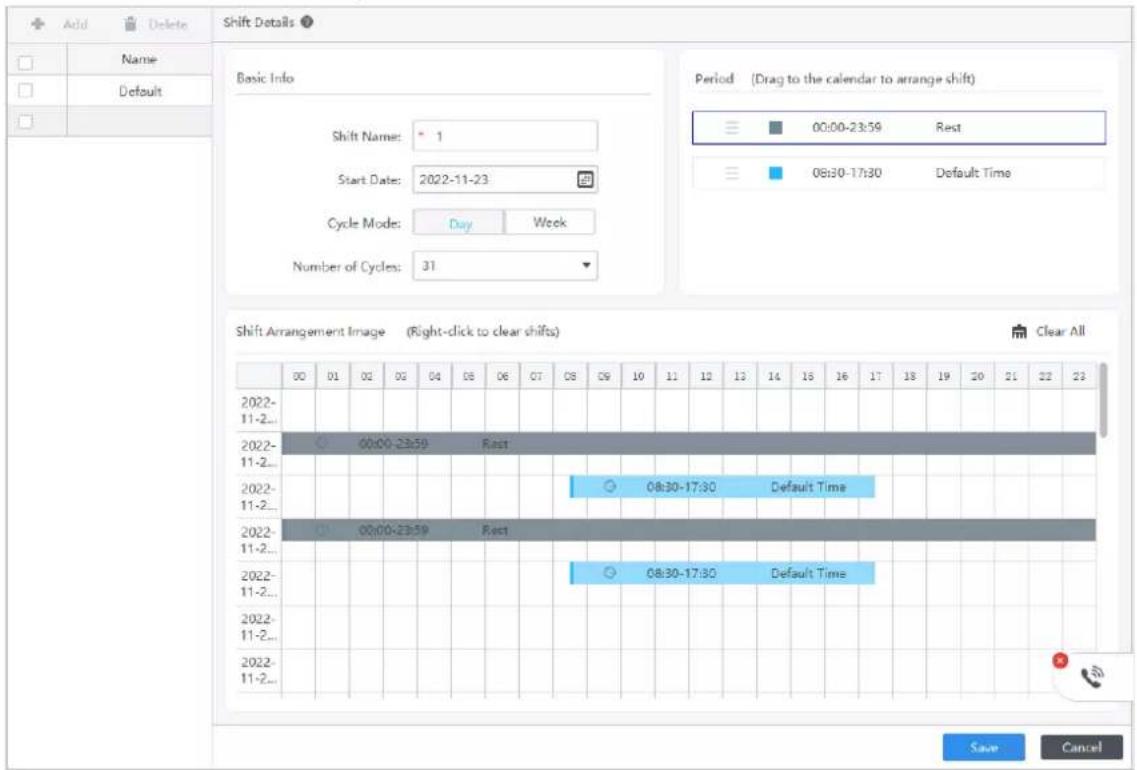
Task: Click the Clear All text
Action: click(x=1060, y=331)
